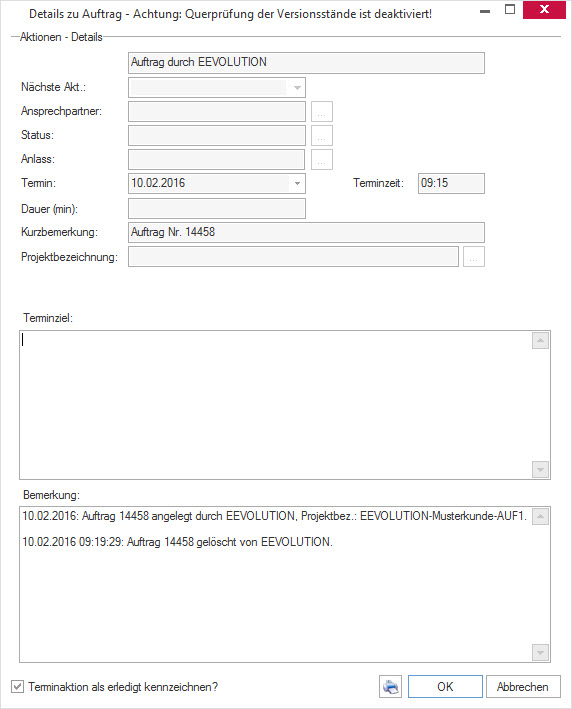The image size is (572, 709).
Task: Toggle Terminaktion als erledigt kennzeichnen checkbox
Action: [x=17, y=686]
